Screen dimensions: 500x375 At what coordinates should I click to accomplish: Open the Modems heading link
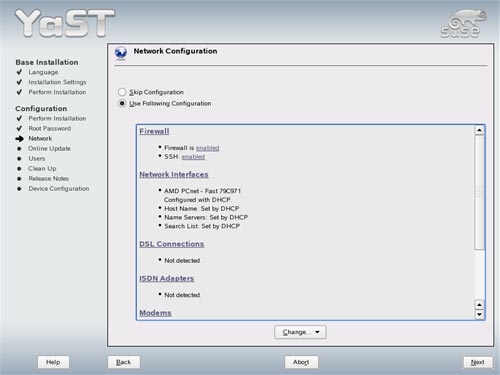[x=155, y=313]
